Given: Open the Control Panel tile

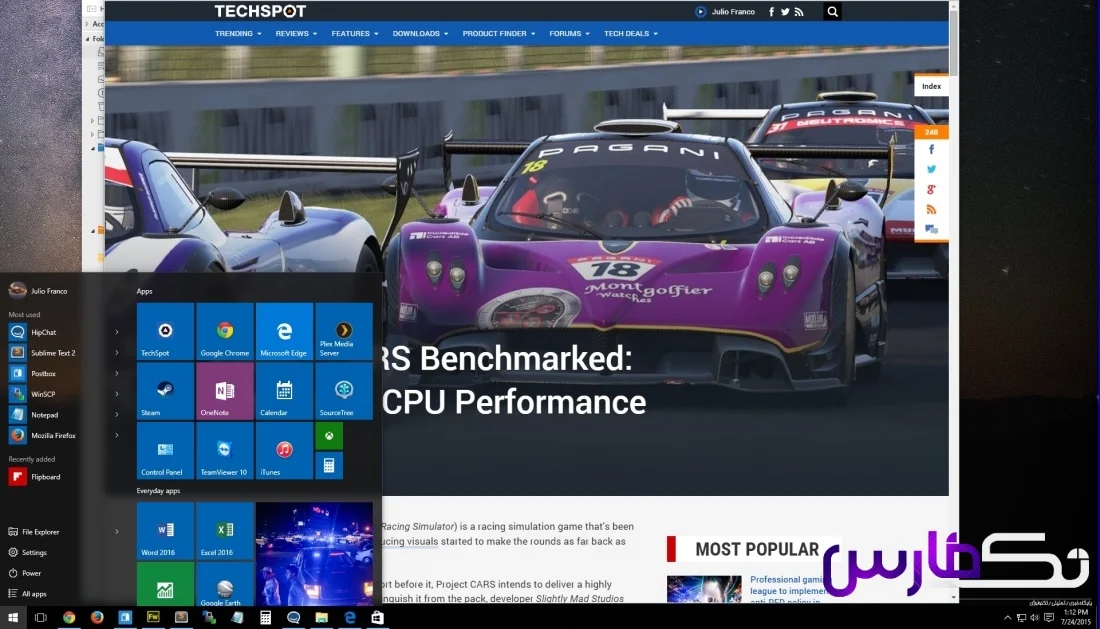Looking at the screenshot, I should (x=165, y=451).
